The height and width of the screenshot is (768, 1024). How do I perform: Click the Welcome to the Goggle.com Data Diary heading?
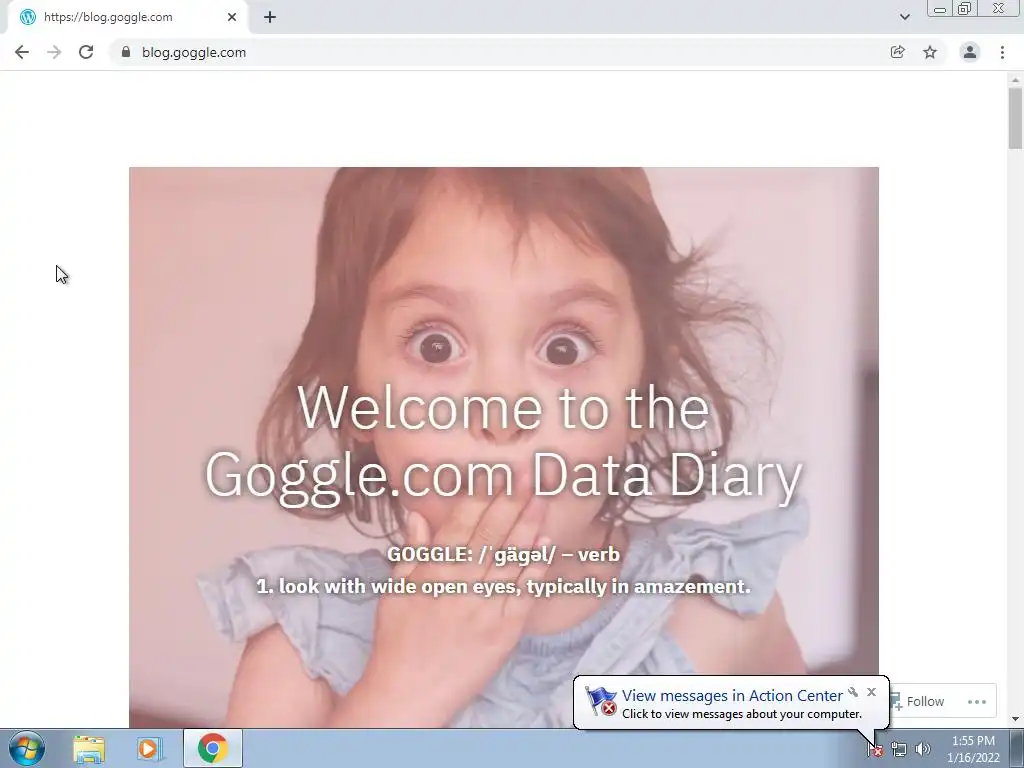pos(504,441)
